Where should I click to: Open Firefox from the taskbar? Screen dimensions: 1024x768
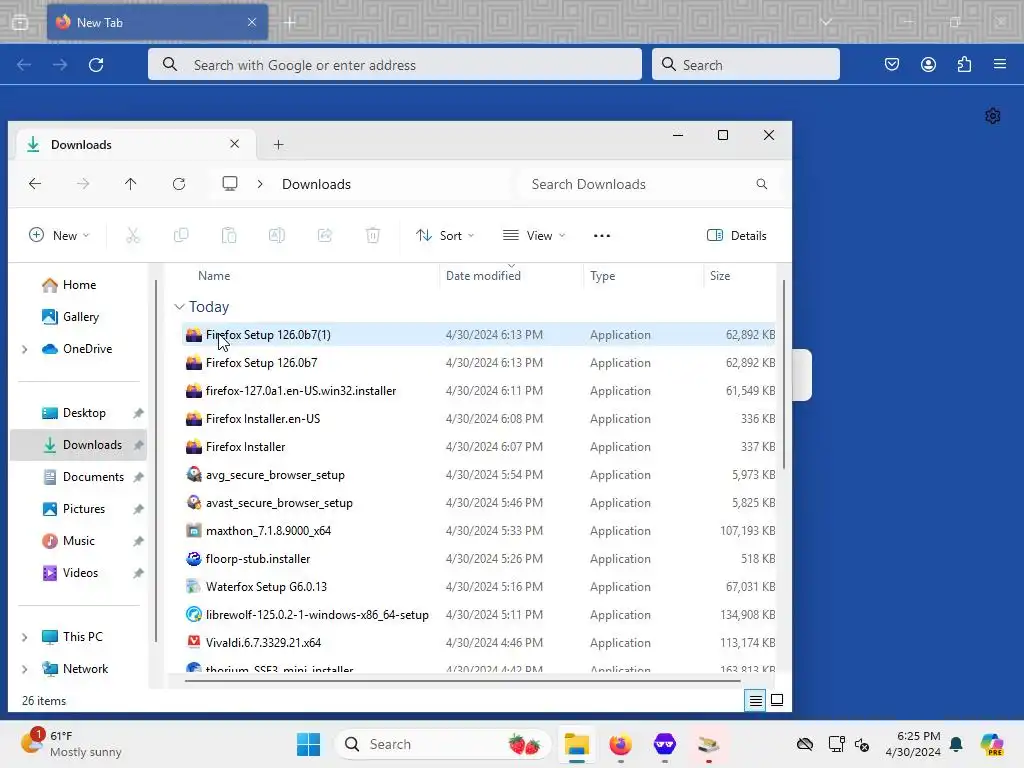point(620,744)
